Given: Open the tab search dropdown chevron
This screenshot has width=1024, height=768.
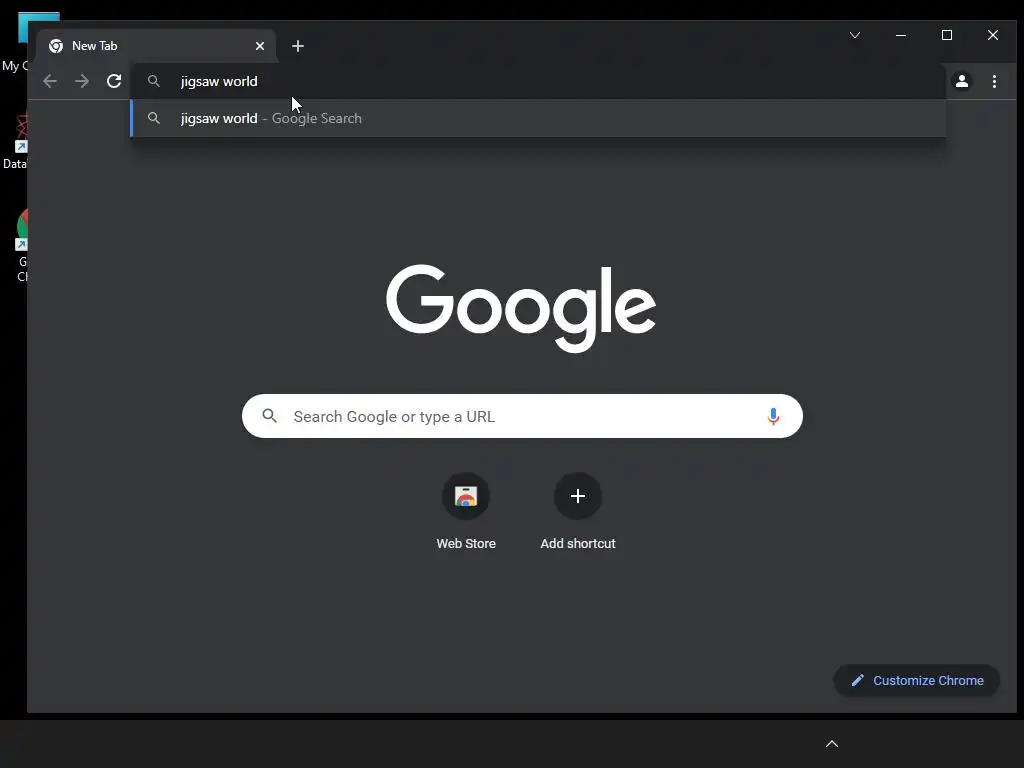Looking at the screenshot, I should 855,35.
